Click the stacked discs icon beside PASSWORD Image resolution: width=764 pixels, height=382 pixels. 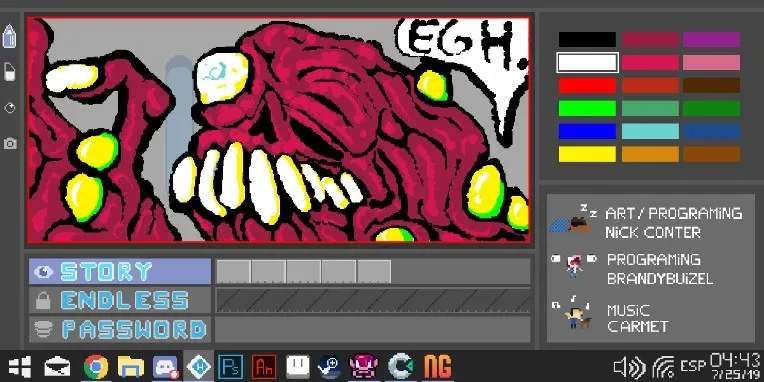coord(43,330)
